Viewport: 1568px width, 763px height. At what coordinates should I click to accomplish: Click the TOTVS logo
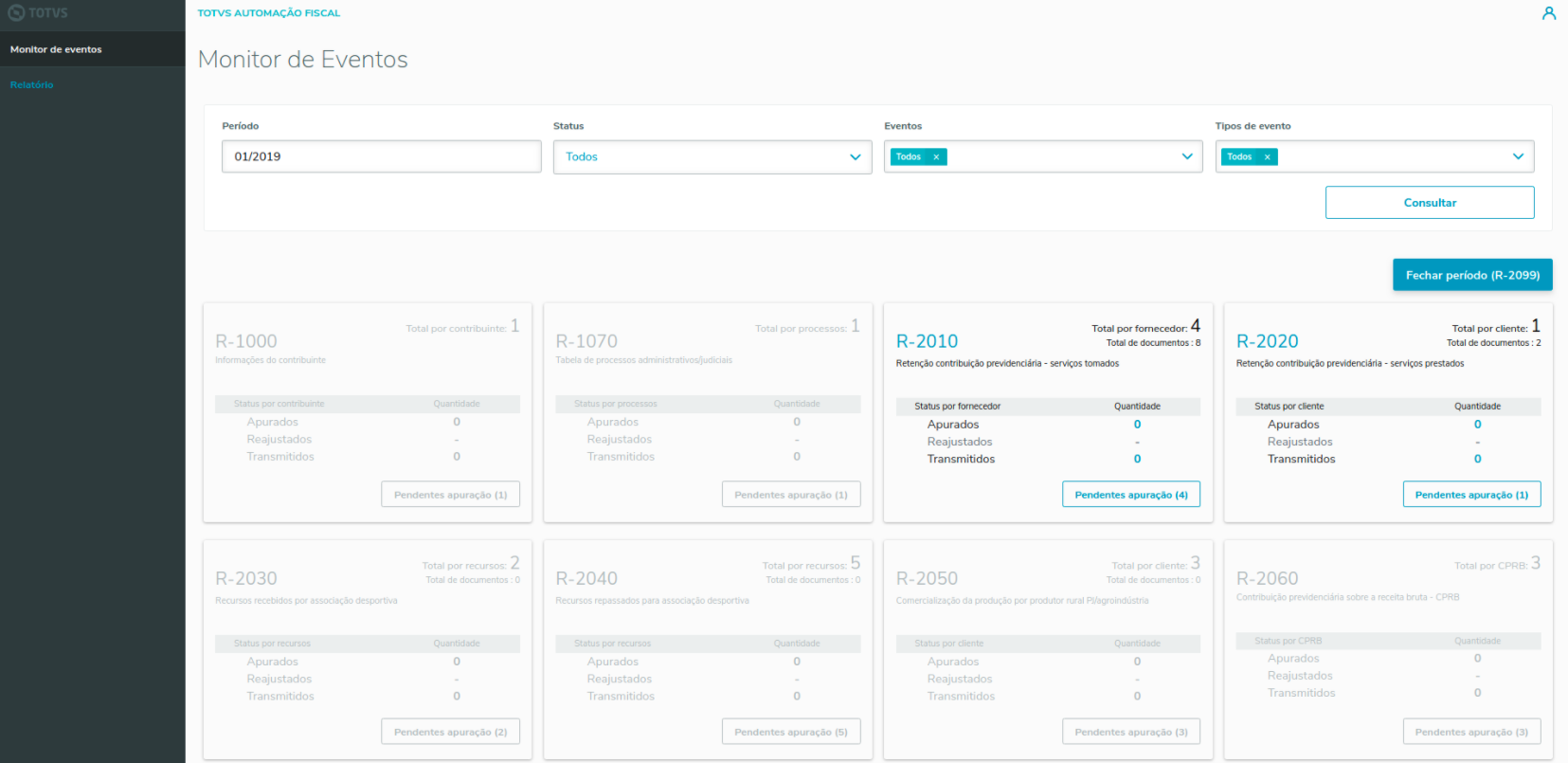[38, 13]
